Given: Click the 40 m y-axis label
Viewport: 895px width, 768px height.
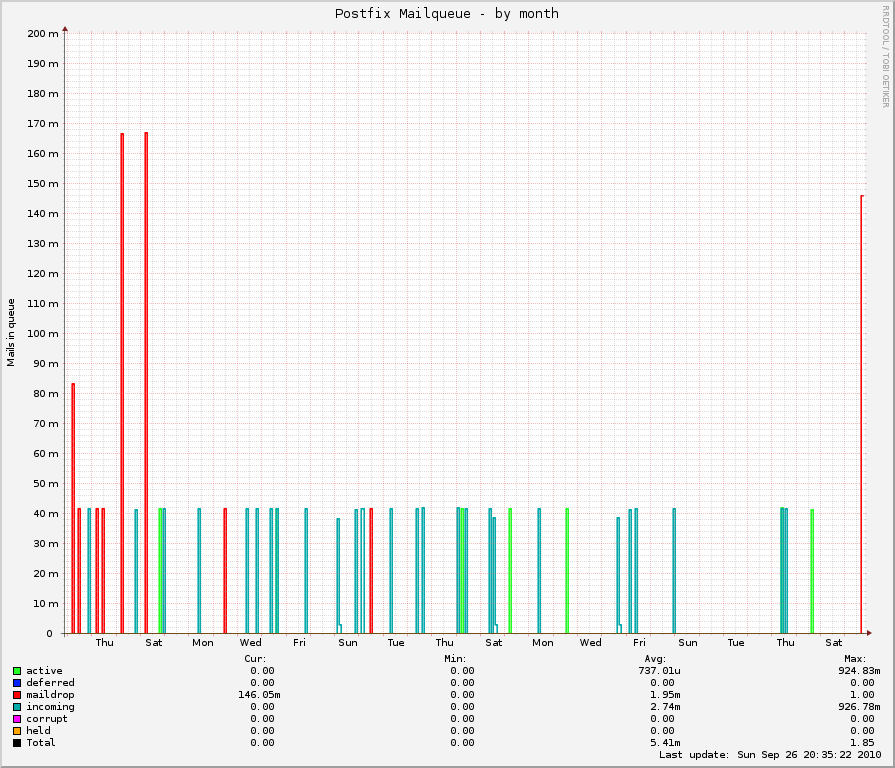Looking at the screenshot, I should pyautogui.click(x=46, y=514).
